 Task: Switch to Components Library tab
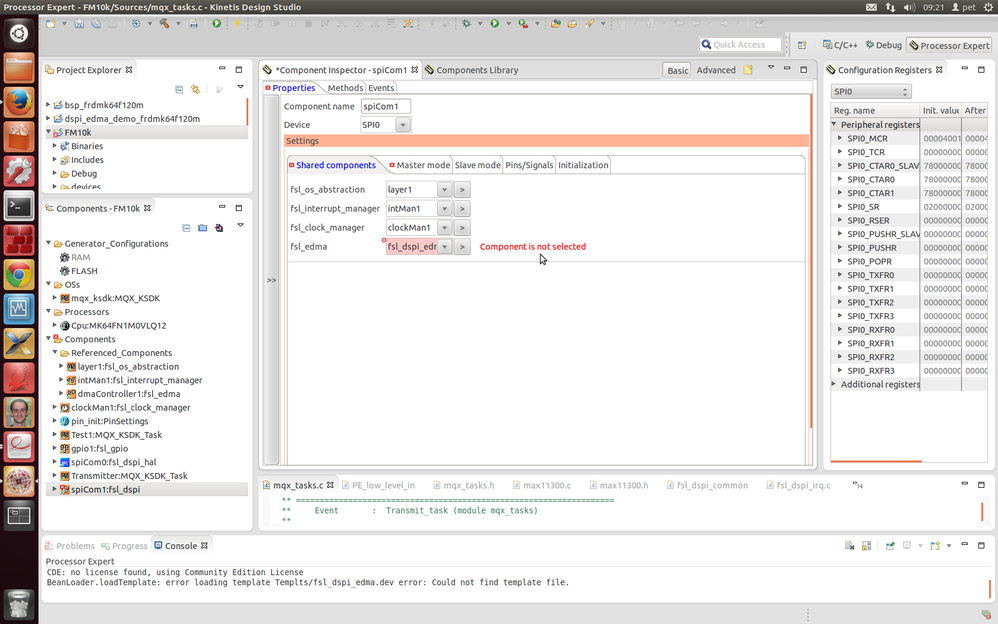coord(472,70)
